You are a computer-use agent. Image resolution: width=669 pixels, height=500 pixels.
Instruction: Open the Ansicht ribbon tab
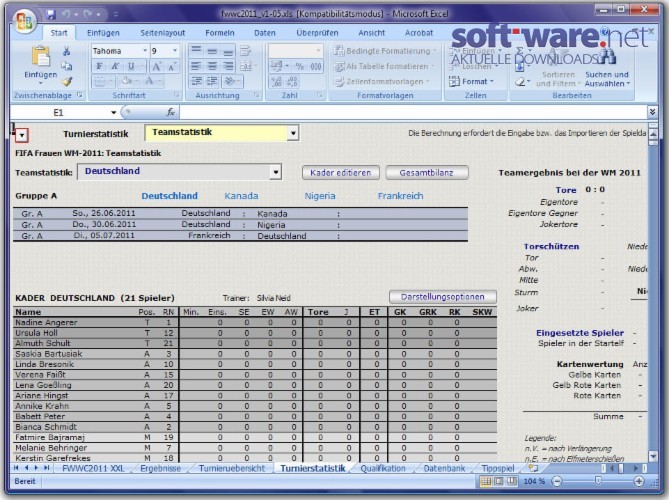(371, 33)
